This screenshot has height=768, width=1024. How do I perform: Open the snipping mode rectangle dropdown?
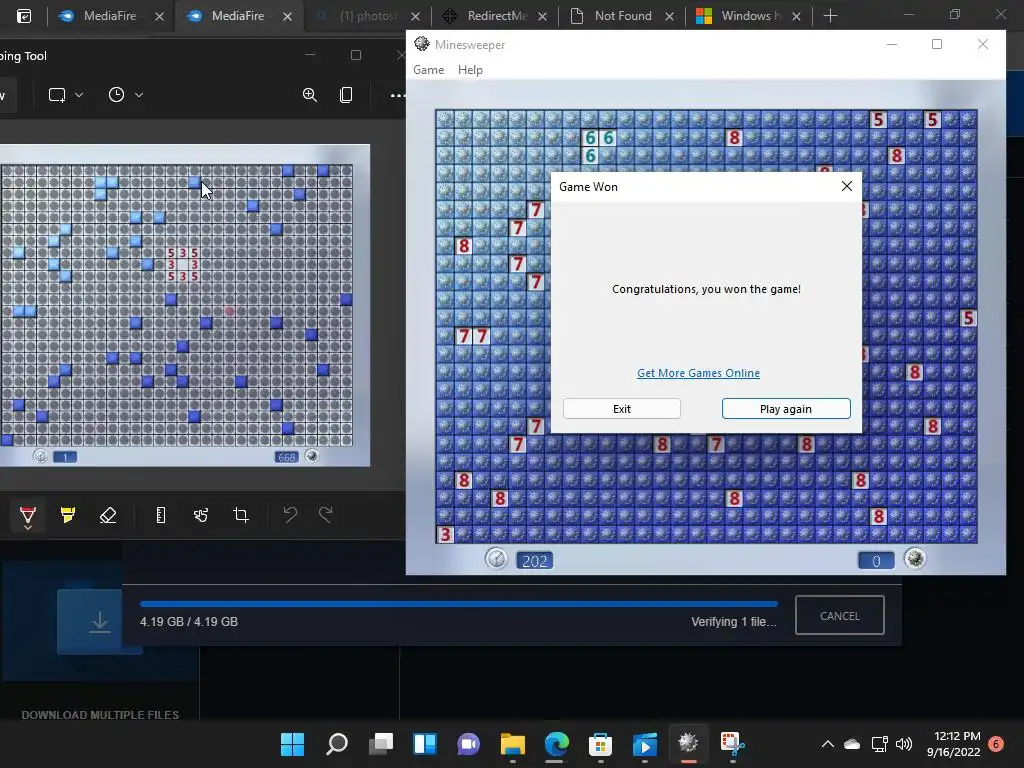point(65,95)
